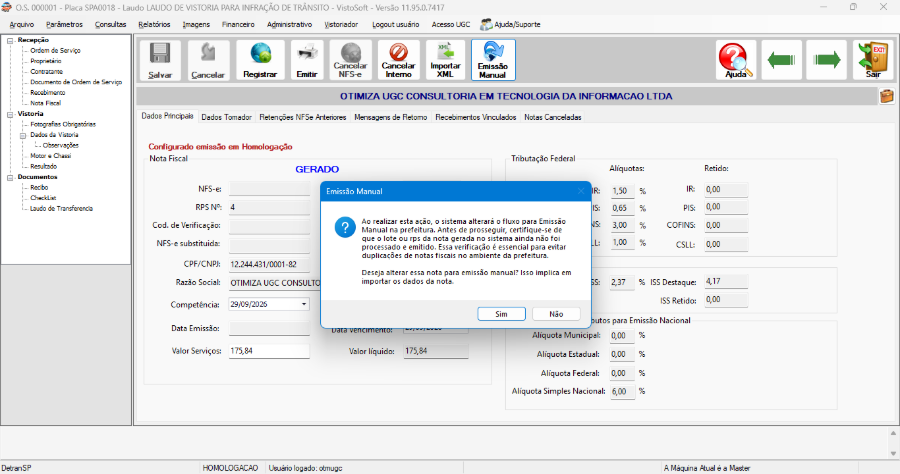Select the Dados Principais tab
The height and width of the screenshot is (474, 900).
[168, 116]
